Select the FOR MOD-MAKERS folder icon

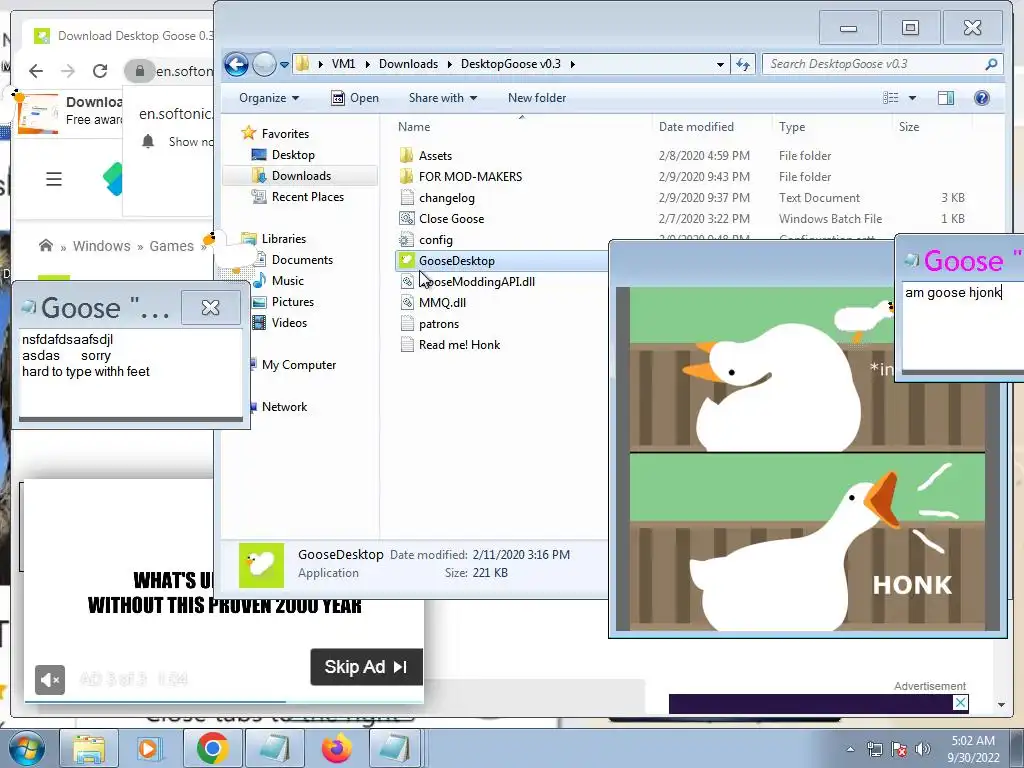[x=407, y=176]
